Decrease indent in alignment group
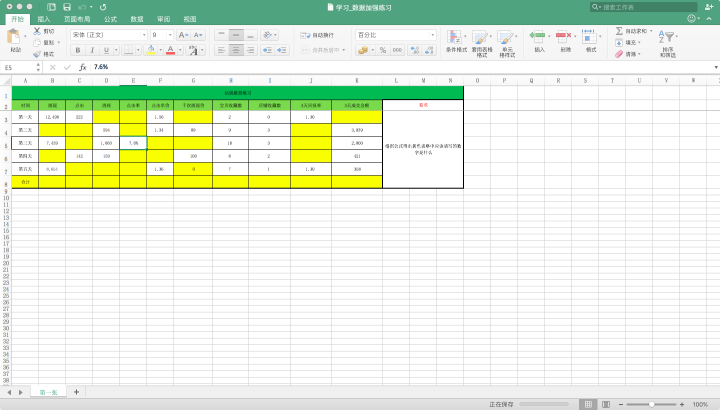Image resolution: width=720 pixels, height=410 pixels. (x=267, y=50)
